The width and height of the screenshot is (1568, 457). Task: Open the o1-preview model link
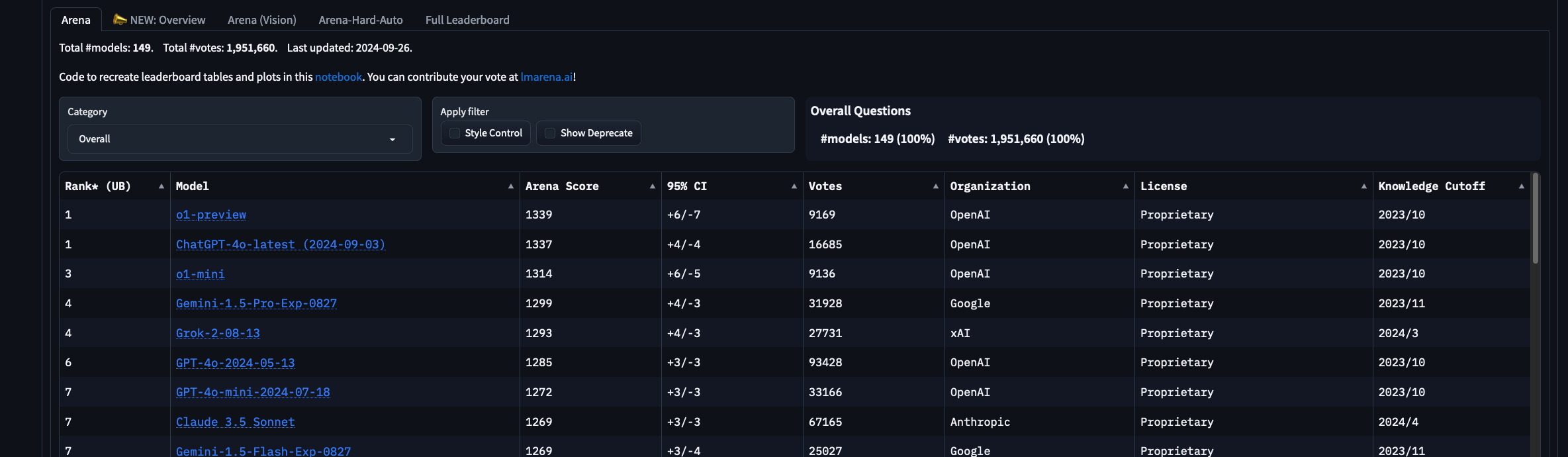[x=211, y=215]
